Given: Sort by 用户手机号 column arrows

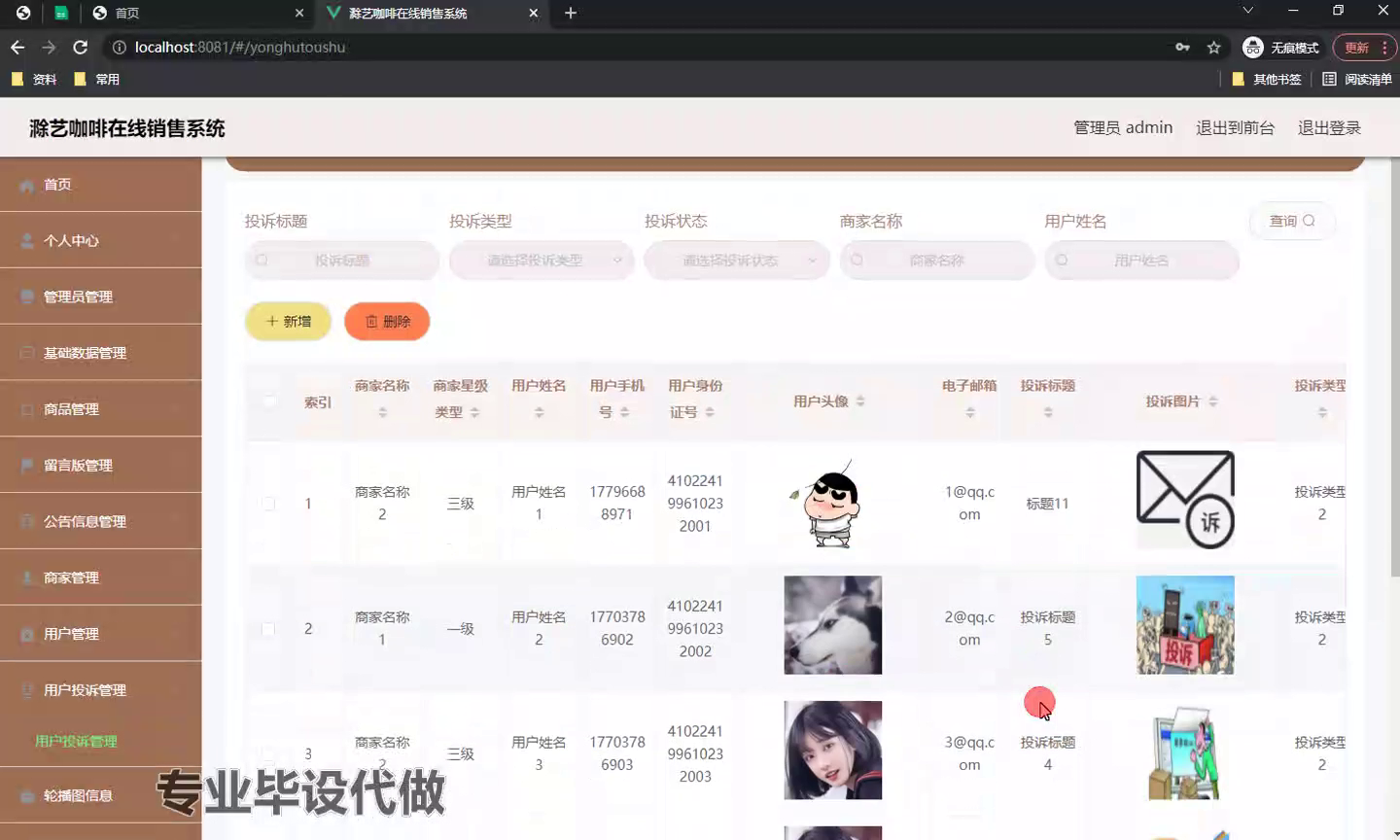Looking at the screenshot, I should click(x=624, y=412).
